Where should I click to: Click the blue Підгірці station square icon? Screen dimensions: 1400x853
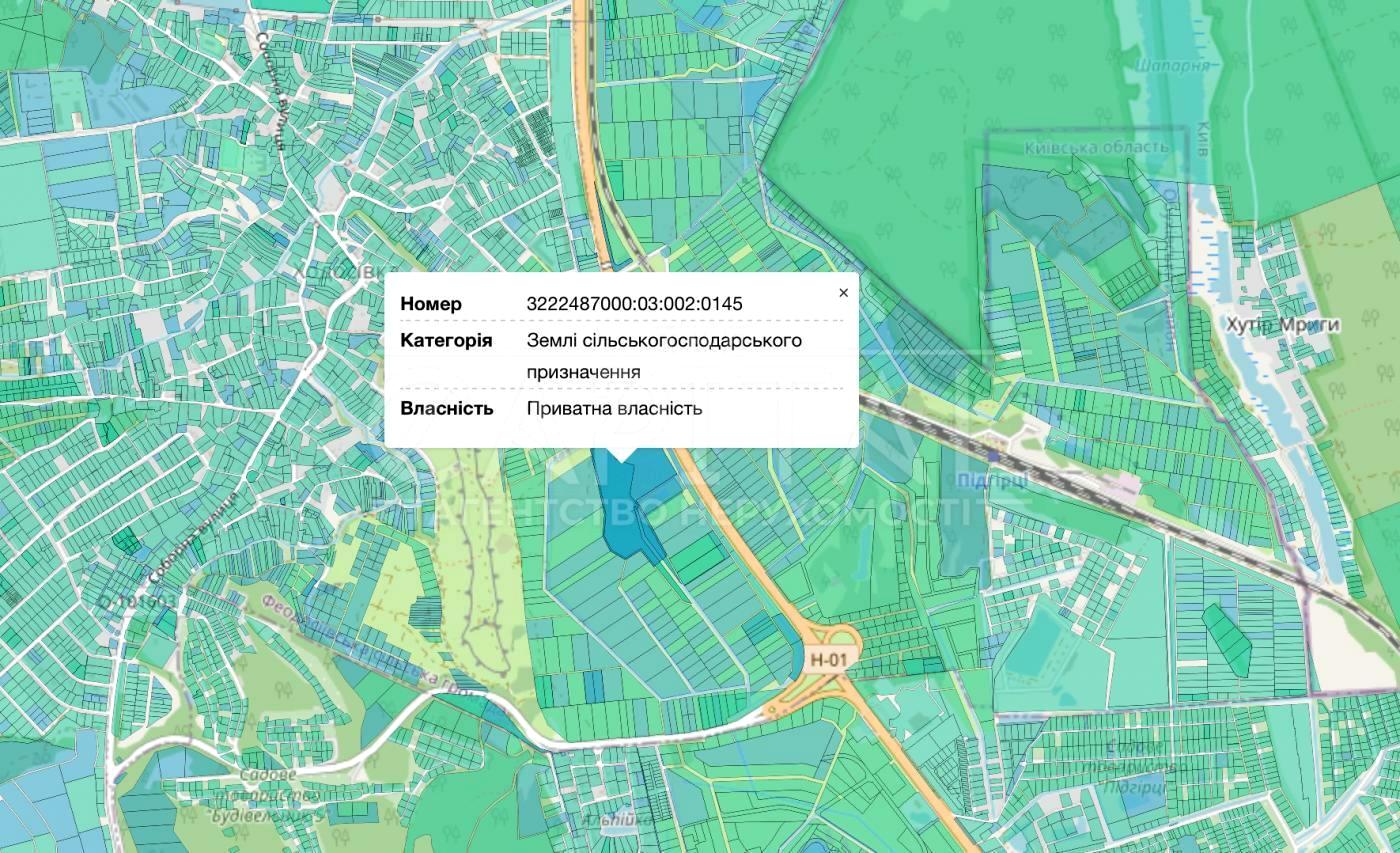993,455
